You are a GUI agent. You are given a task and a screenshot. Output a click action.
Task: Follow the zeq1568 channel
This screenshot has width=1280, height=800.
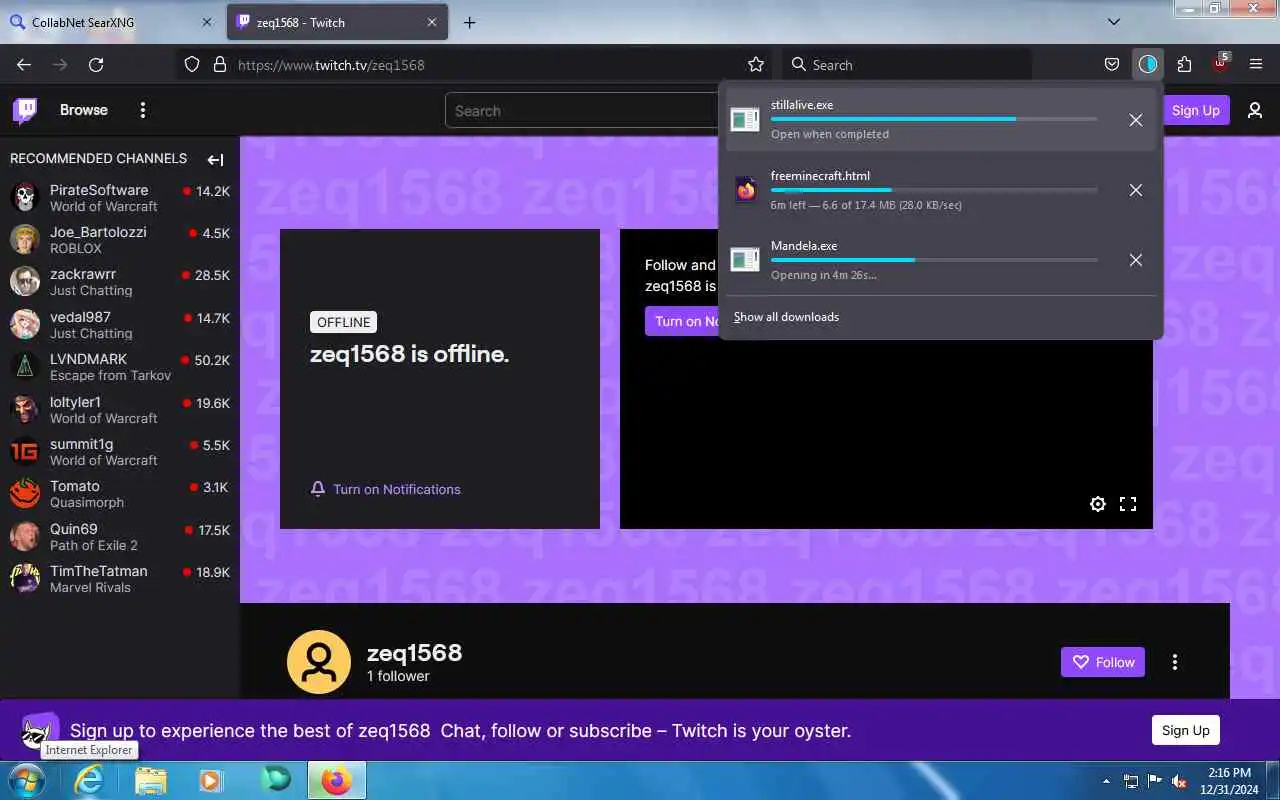point(1103,662)
